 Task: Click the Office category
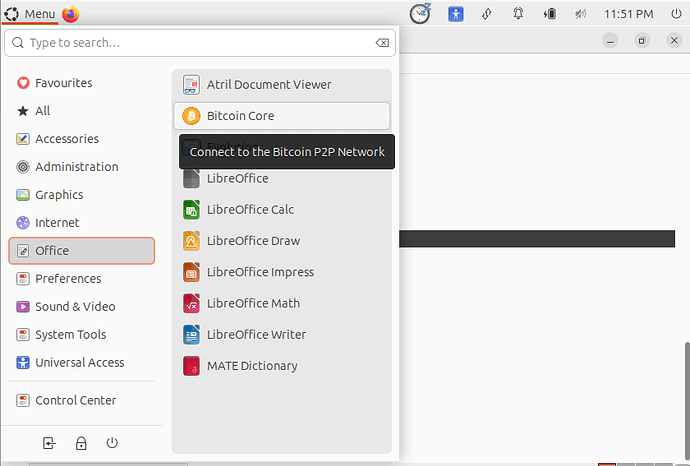(82, 251)
